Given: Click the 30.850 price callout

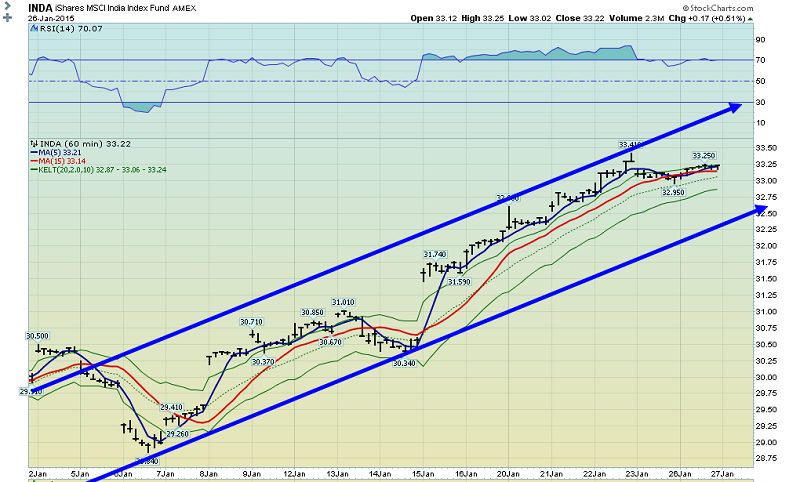Looking at the screenshot, I should (312, 312).
